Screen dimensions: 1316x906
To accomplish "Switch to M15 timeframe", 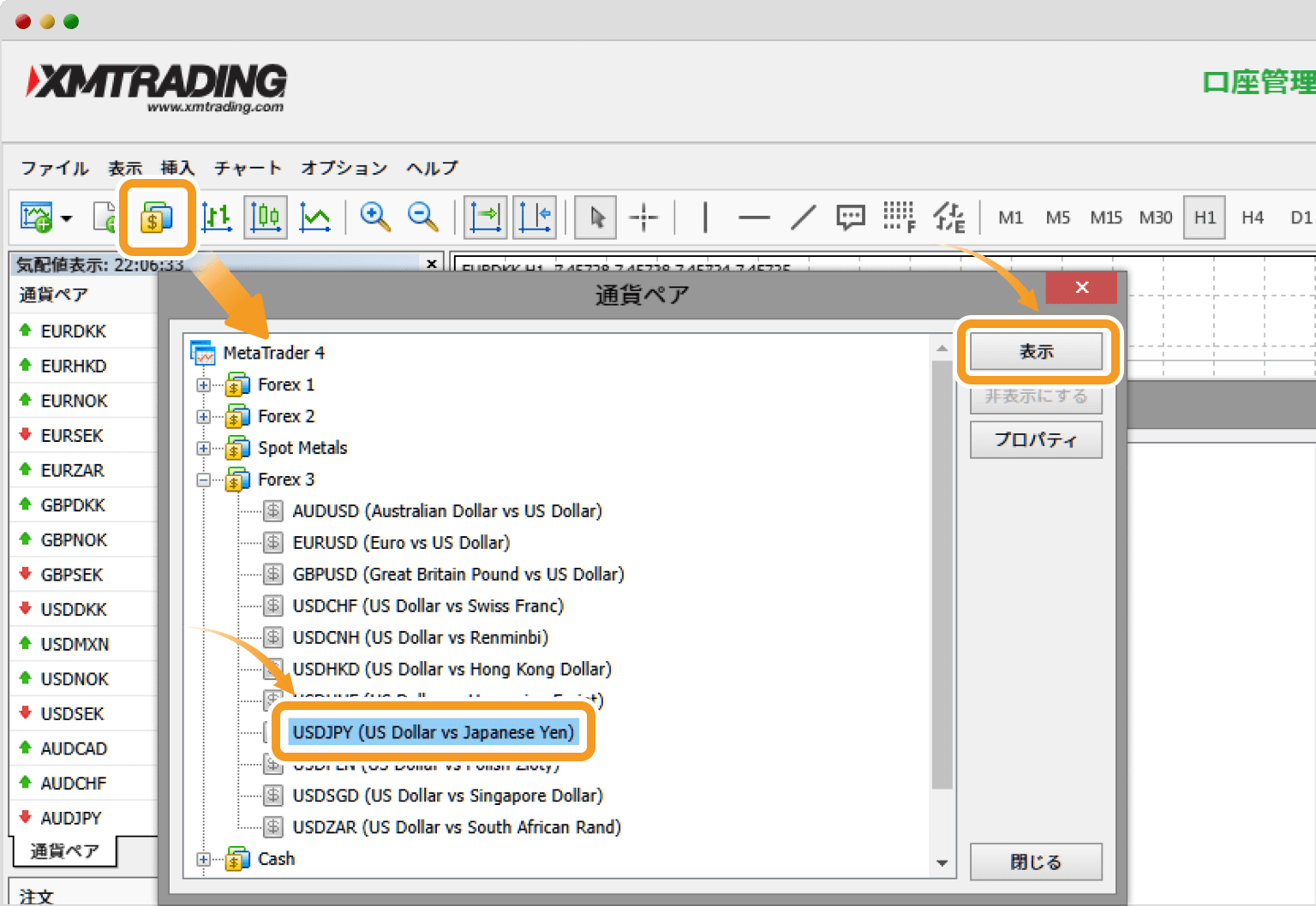I will click(x=1106, y=218).
